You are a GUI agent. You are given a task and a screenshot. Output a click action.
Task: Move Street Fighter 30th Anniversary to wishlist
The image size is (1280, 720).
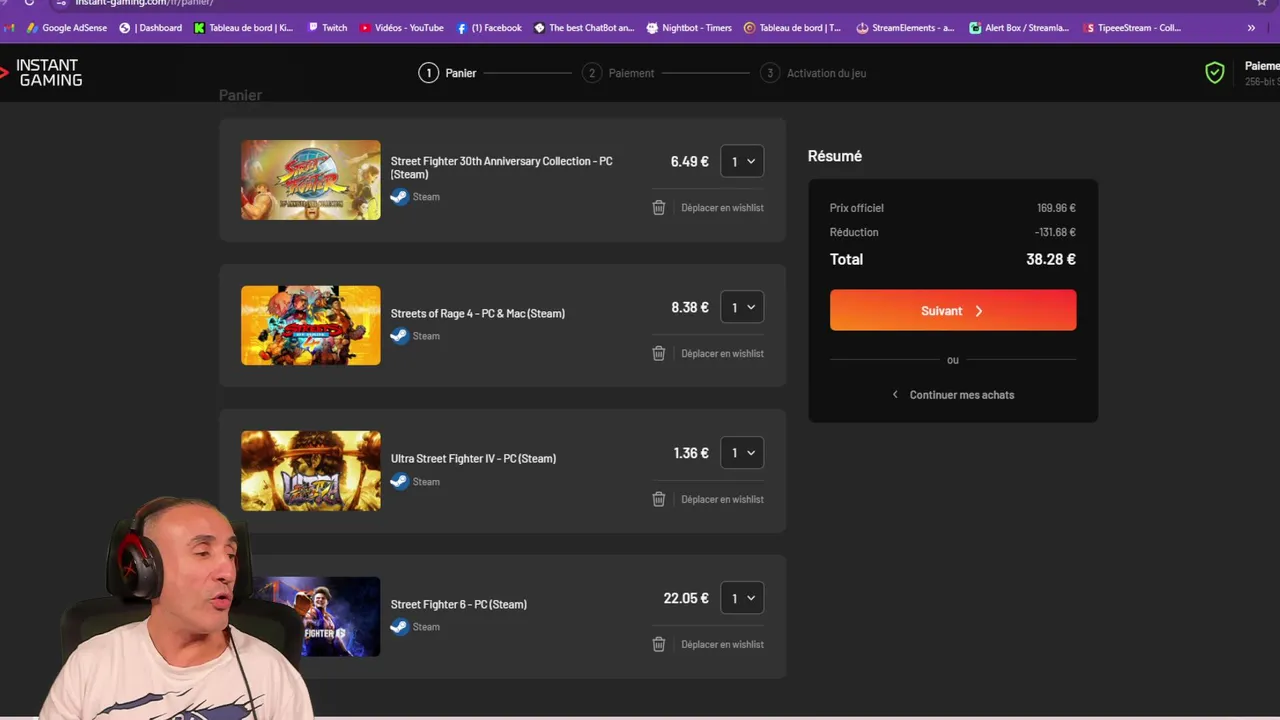click(722, 208)
